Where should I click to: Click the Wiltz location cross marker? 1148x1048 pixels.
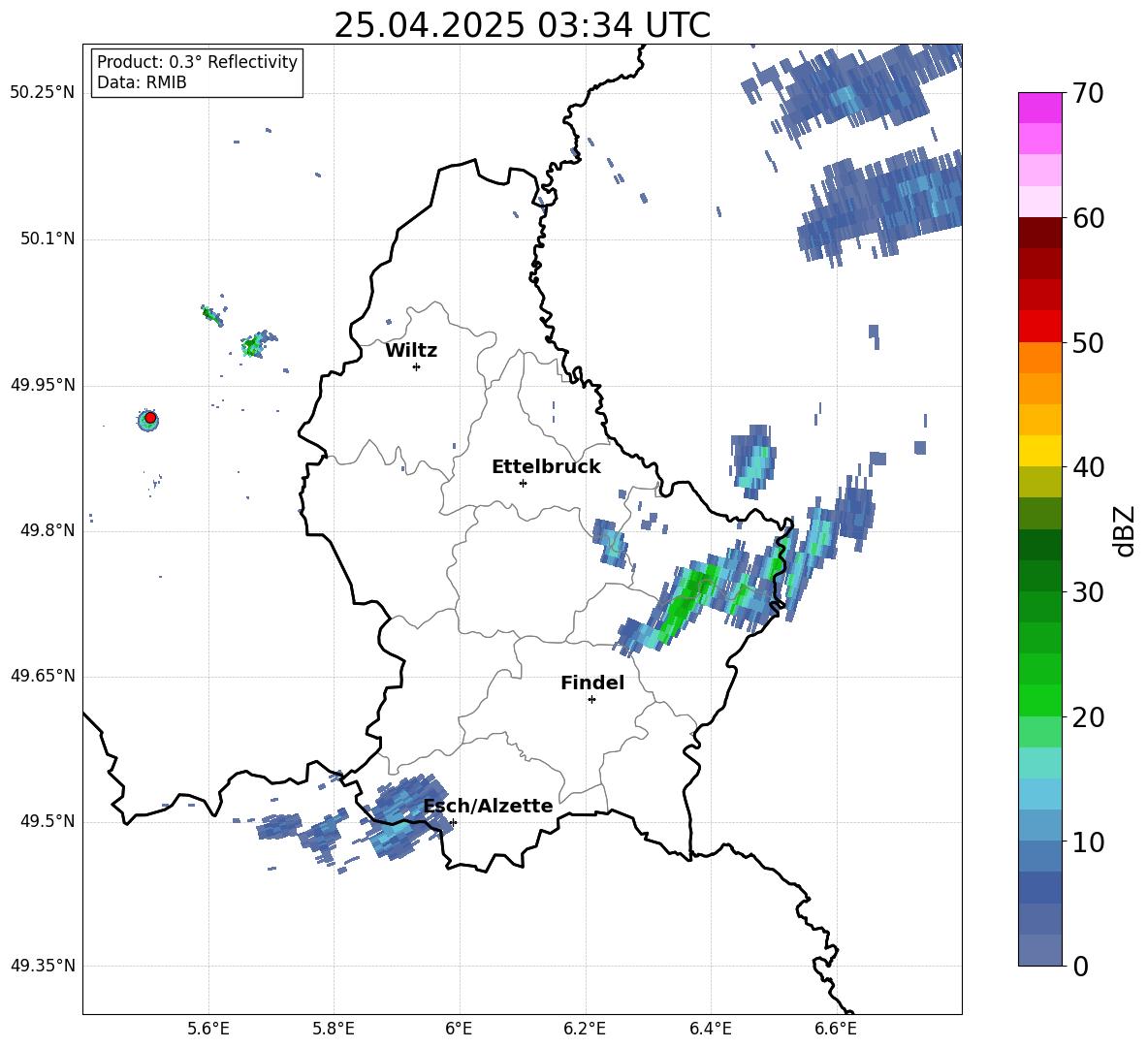(x=416, y=366)
